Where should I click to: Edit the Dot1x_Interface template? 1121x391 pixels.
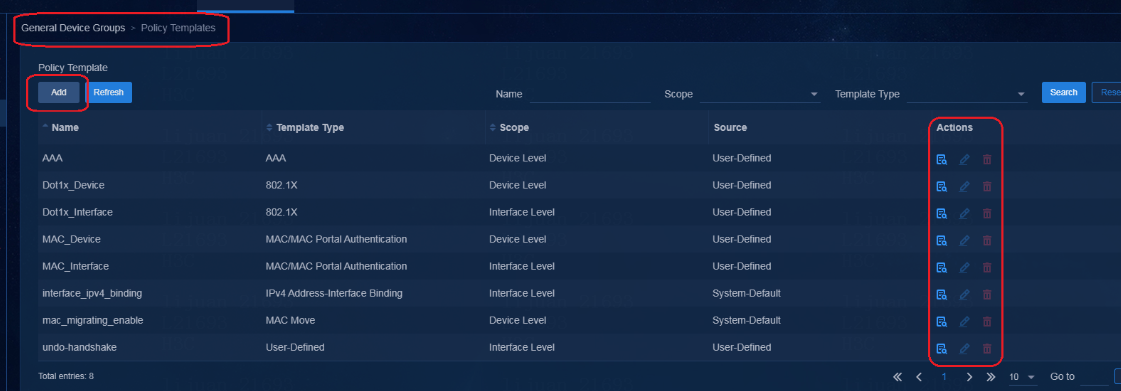964,213
